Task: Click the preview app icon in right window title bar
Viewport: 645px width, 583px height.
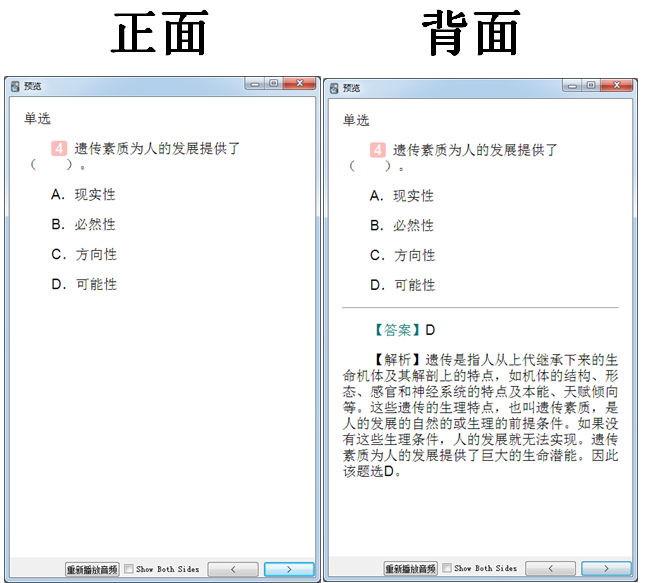Action: point(334,88)
